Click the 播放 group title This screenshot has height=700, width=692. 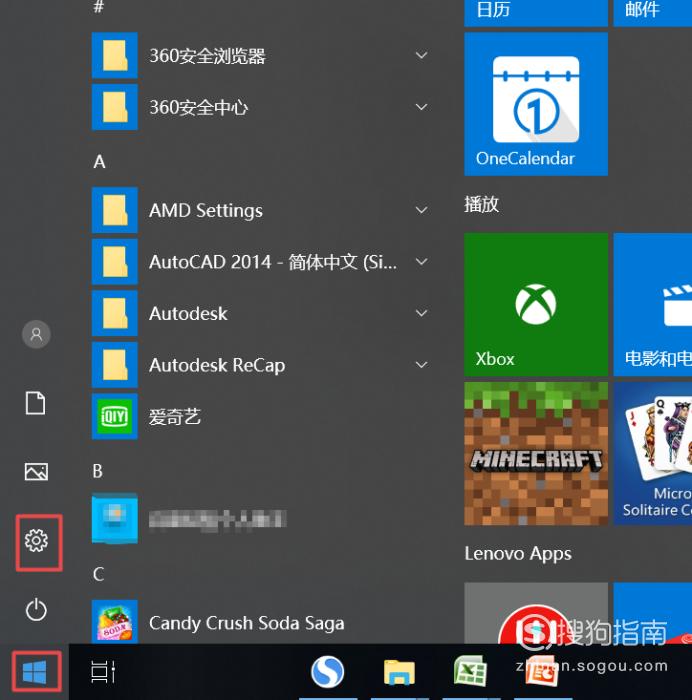(481, 204)
